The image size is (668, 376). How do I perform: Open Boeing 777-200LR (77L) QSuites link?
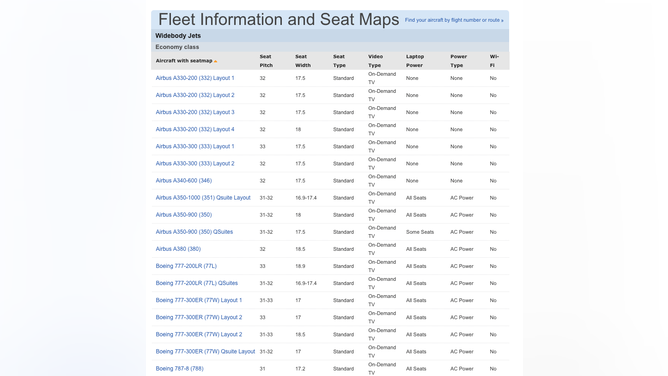click(x=196, y=283)
